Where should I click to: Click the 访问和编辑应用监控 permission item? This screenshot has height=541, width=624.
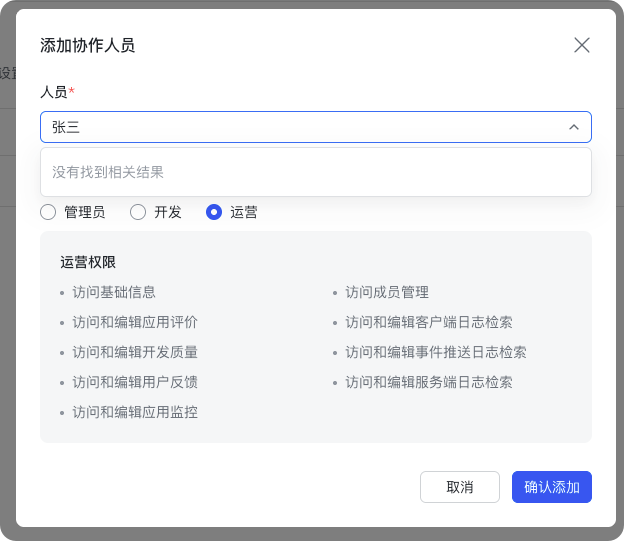(135, 412)
